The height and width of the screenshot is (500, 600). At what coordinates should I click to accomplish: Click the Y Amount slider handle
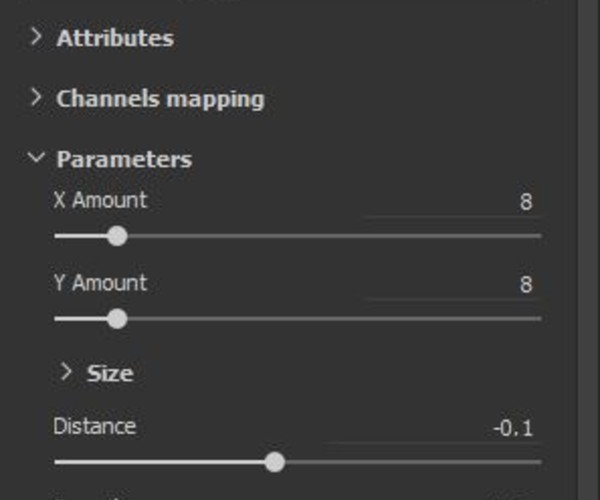pyautogui.click(x=117, y=319)
